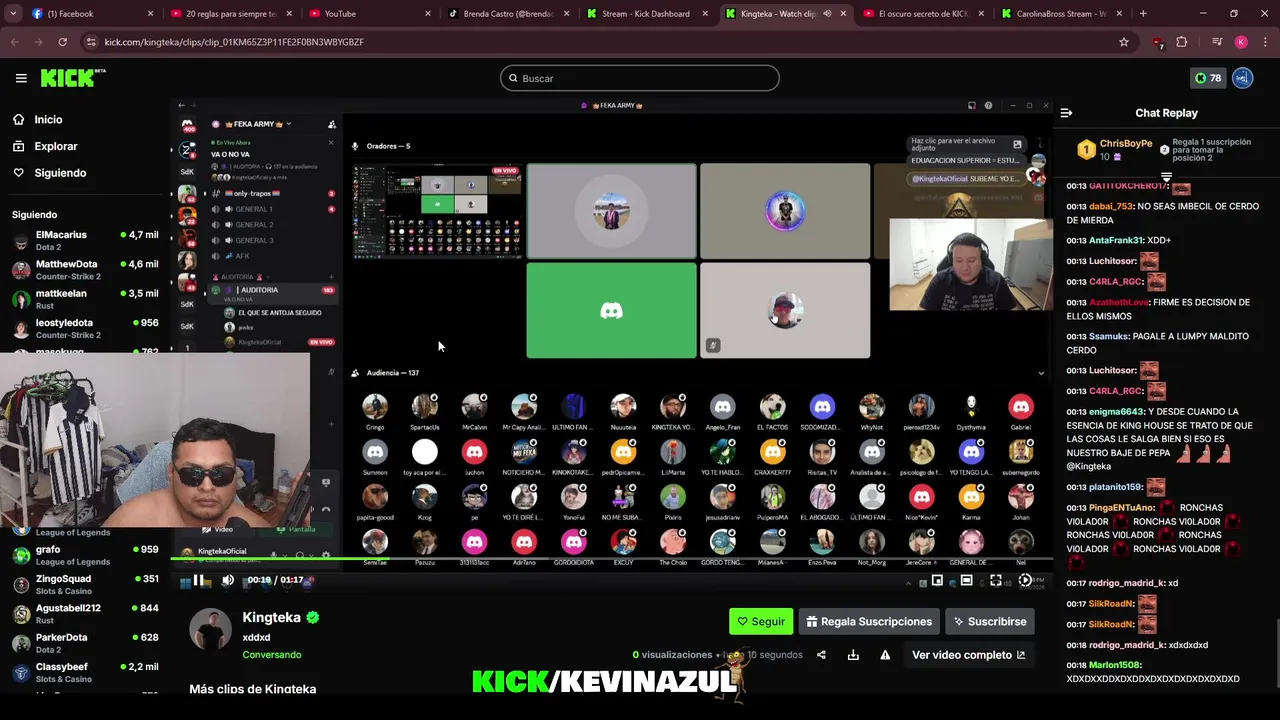The width and height of the screenshot is (1280, 720).
Task: Pause the clip playback
Action: [x=199, y=580]
